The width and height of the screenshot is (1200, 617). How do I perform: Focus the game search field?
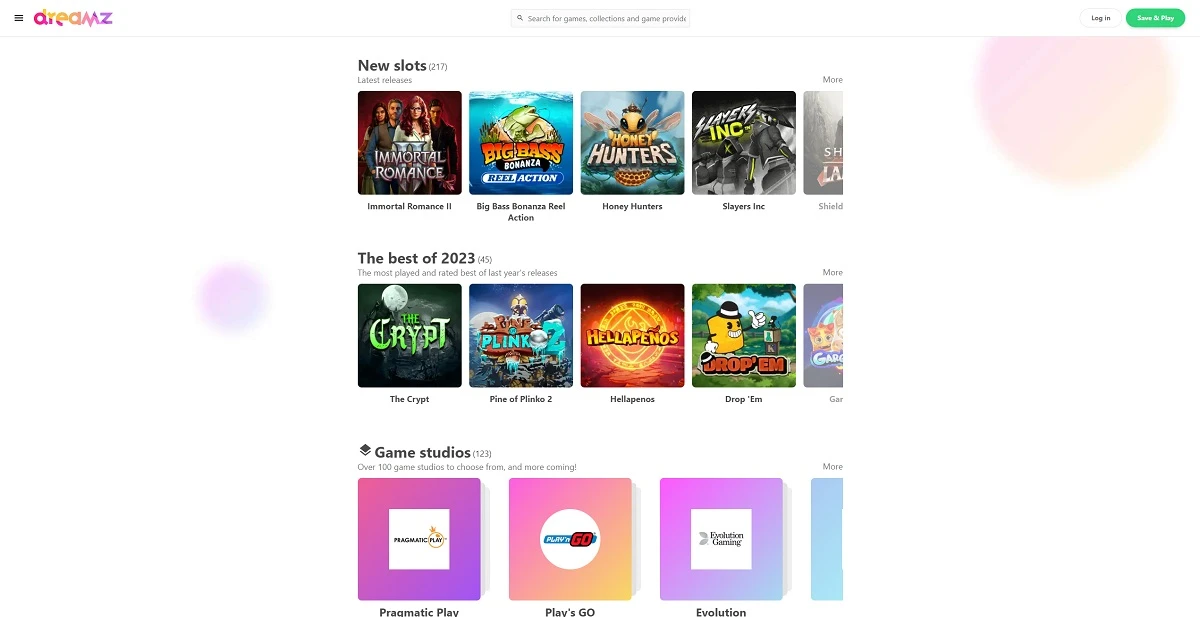click(x=600, y=18)
